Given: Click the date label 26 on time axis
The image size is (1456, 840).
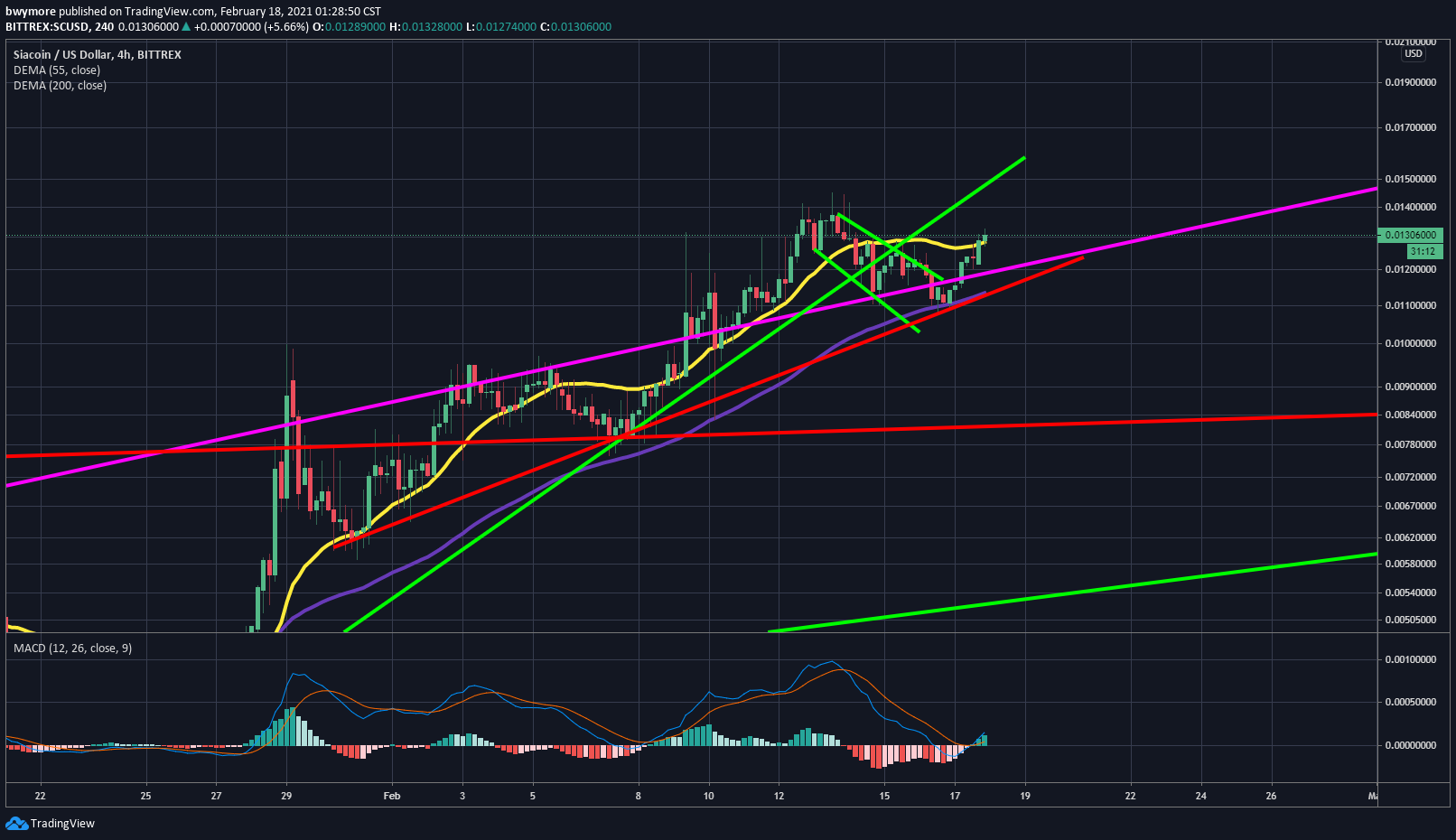Looking at the screenshot, I should (1271, 796).
